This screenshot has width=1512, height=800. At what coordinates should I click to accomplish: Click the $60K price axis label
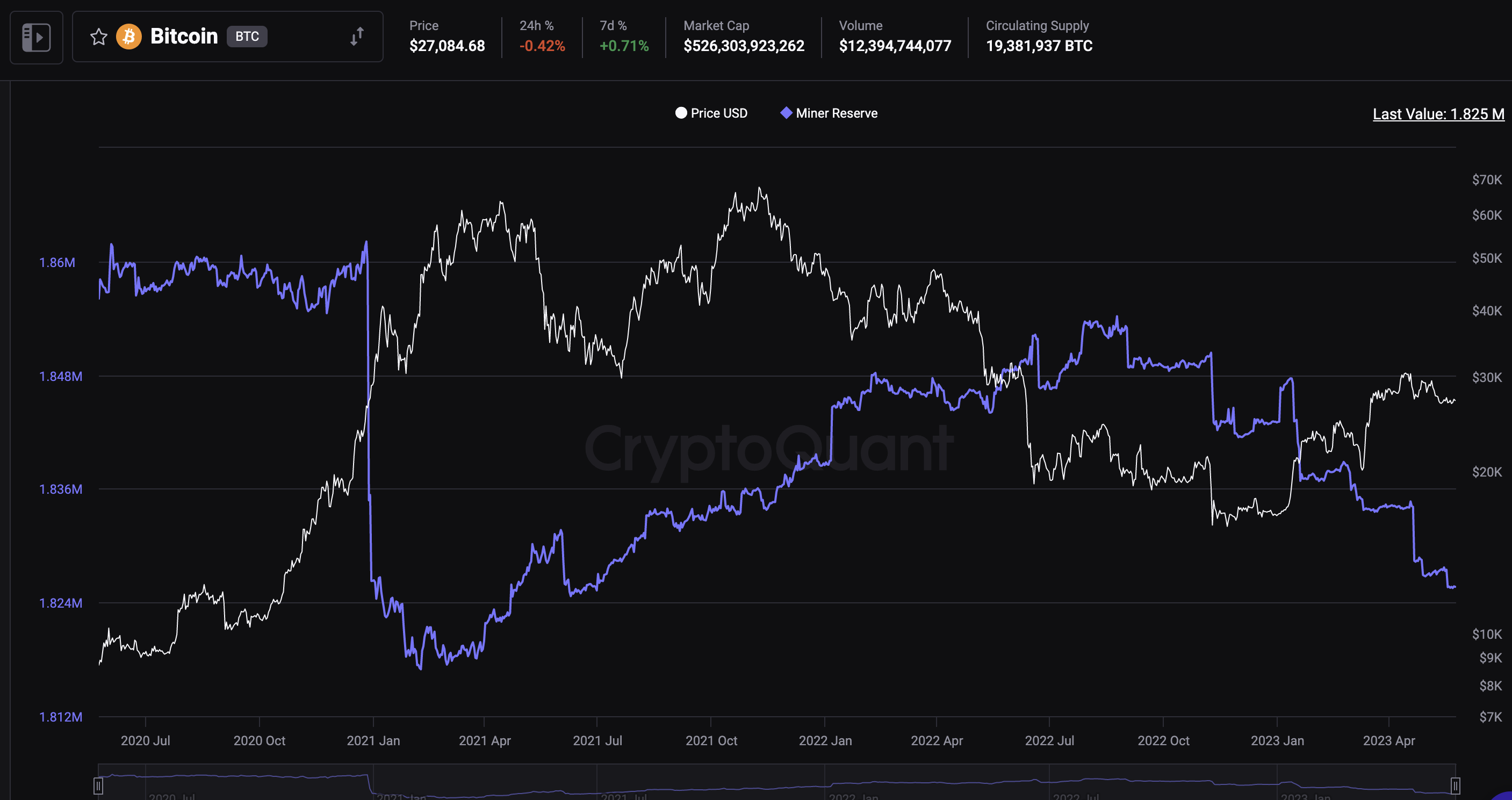pyautogui.click(x=1487, y=215)
